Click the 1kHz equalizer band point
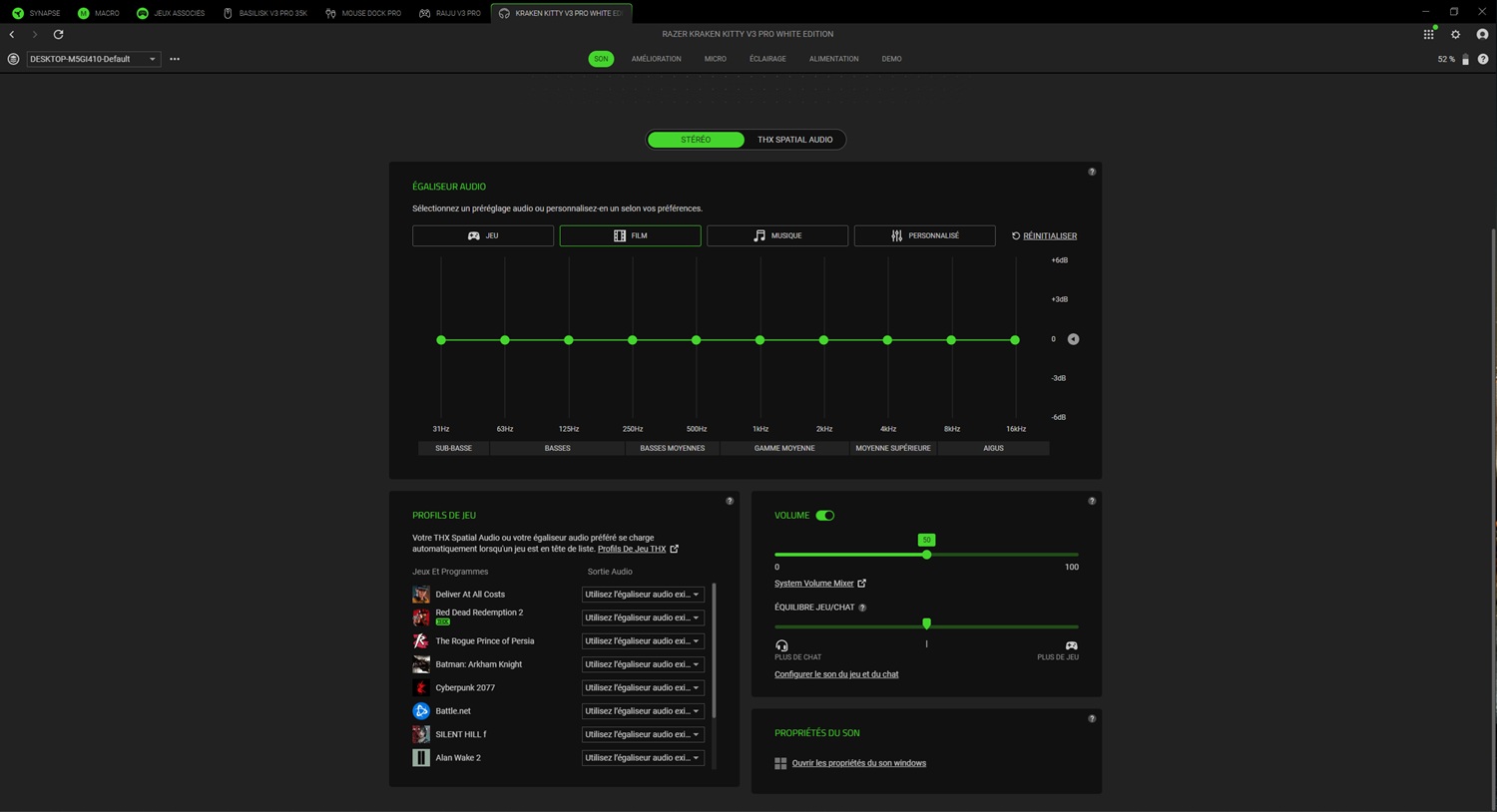Viewport: 1497px width, 812px height. (x=759, y=340)
